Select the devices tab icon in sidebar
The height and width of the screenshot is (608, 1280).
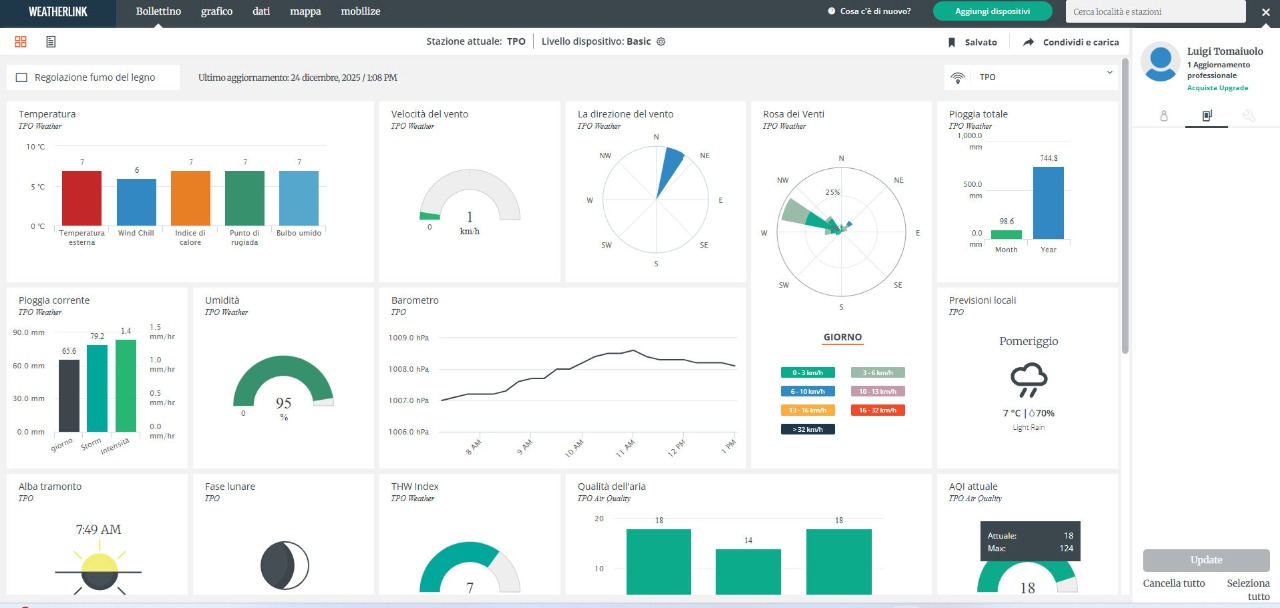[1207, 116]
